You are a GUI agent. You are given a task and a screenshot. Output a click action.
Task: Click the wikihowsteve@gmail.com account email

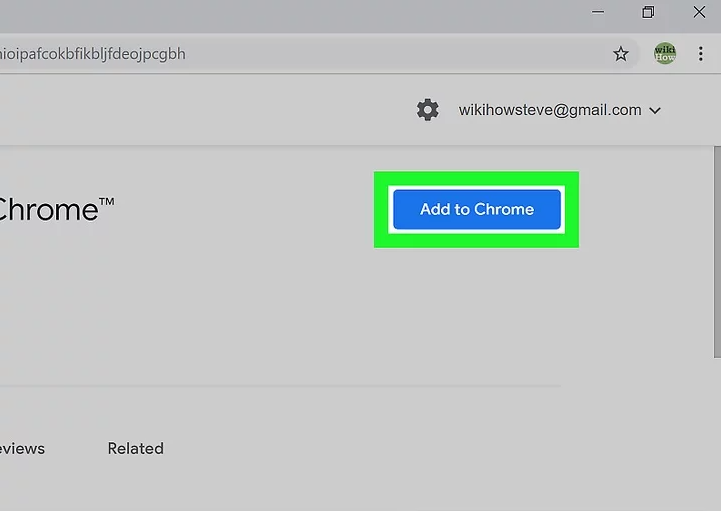[549, 110]
